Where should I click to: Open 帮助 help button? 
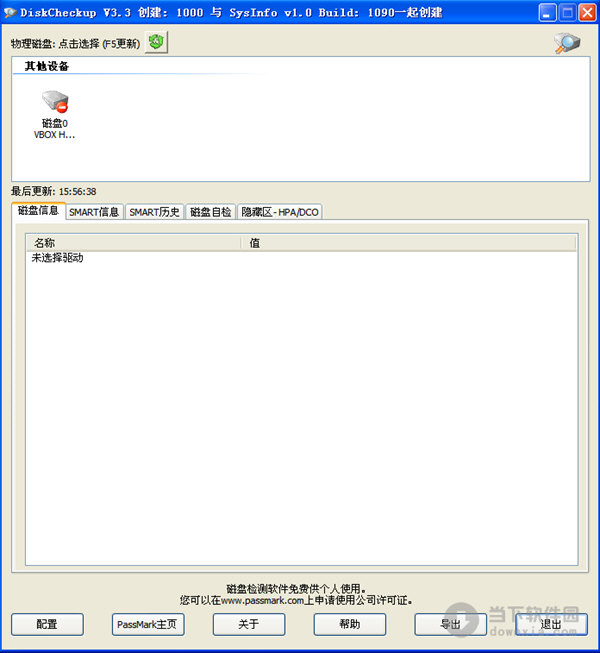pos(349,624)
